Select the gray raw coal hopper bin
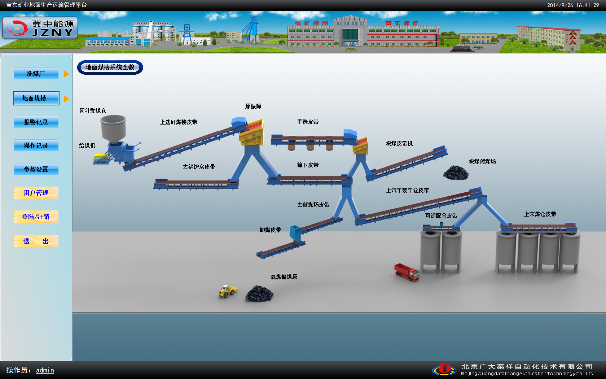 (x=113, y=128)
